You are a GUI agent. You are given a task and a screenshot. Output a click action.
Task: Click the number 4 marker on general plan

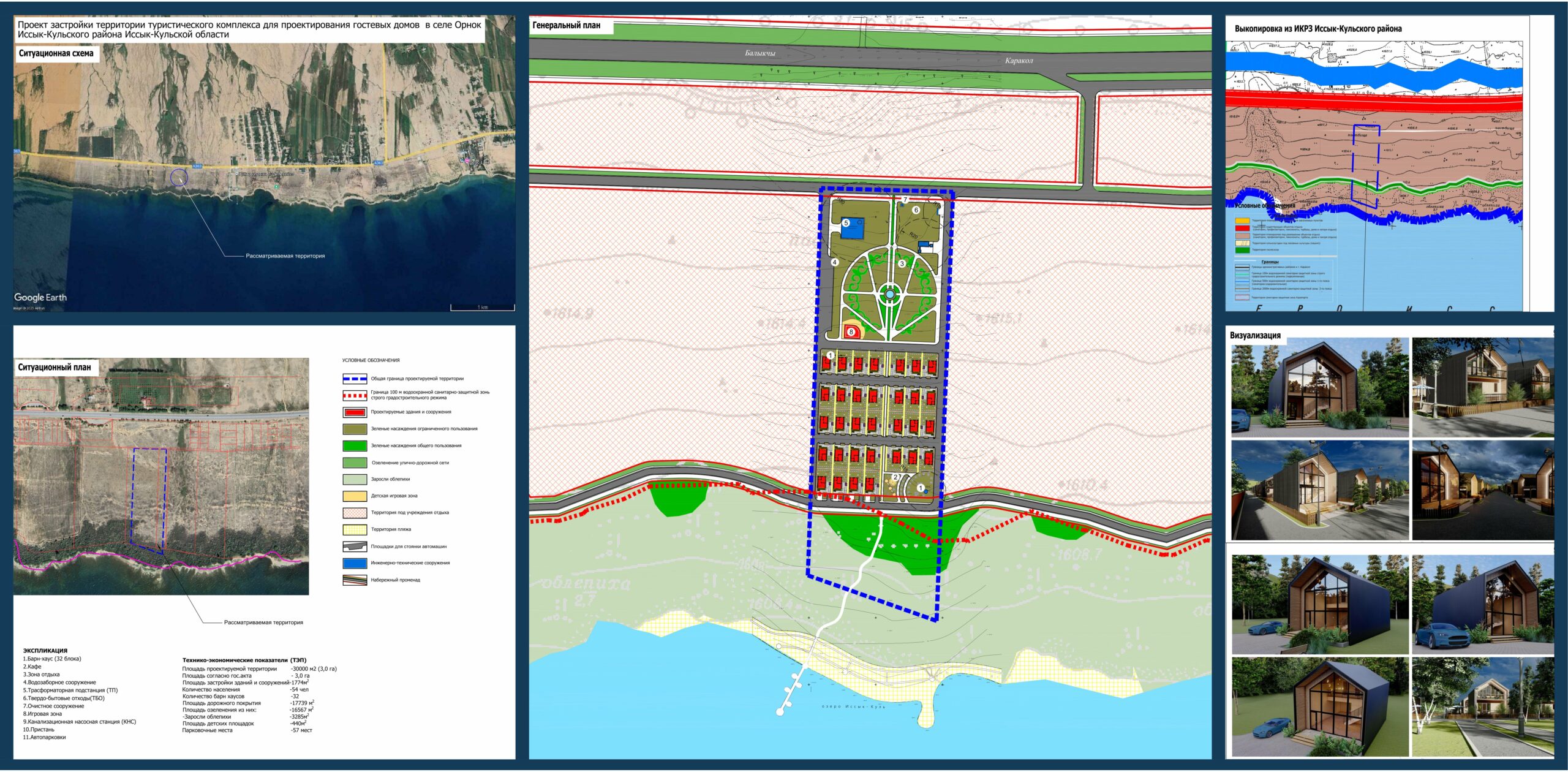click(x=834, y=262)
